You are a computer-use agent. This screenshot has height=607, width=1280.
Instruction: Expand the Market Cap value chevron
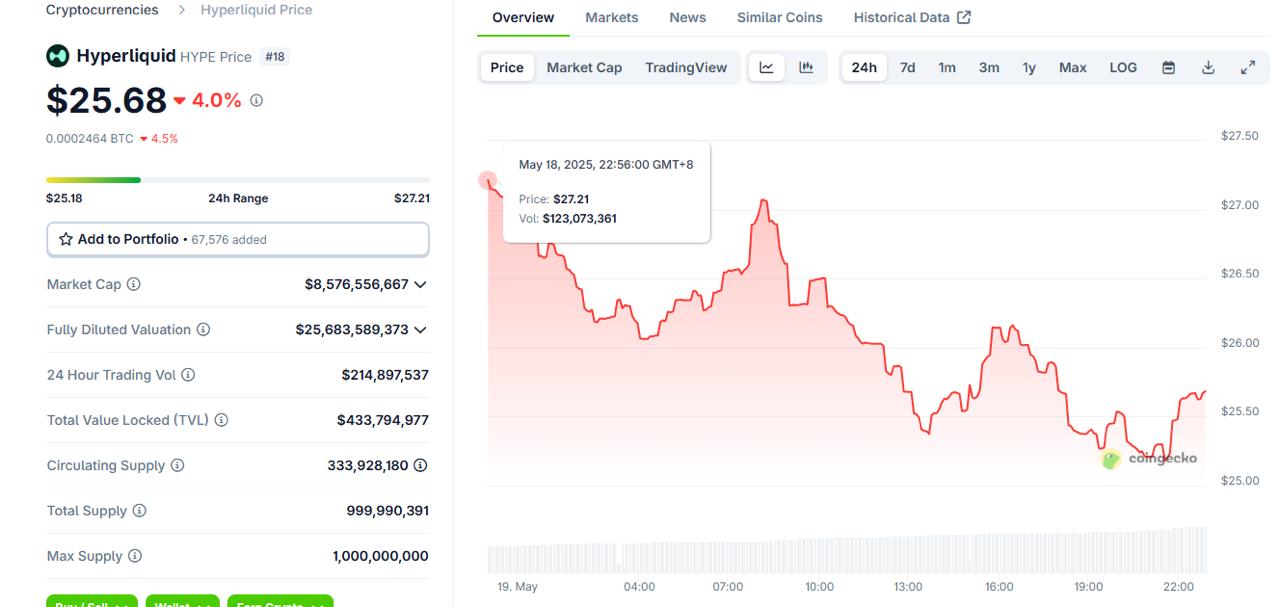[420, 284]
